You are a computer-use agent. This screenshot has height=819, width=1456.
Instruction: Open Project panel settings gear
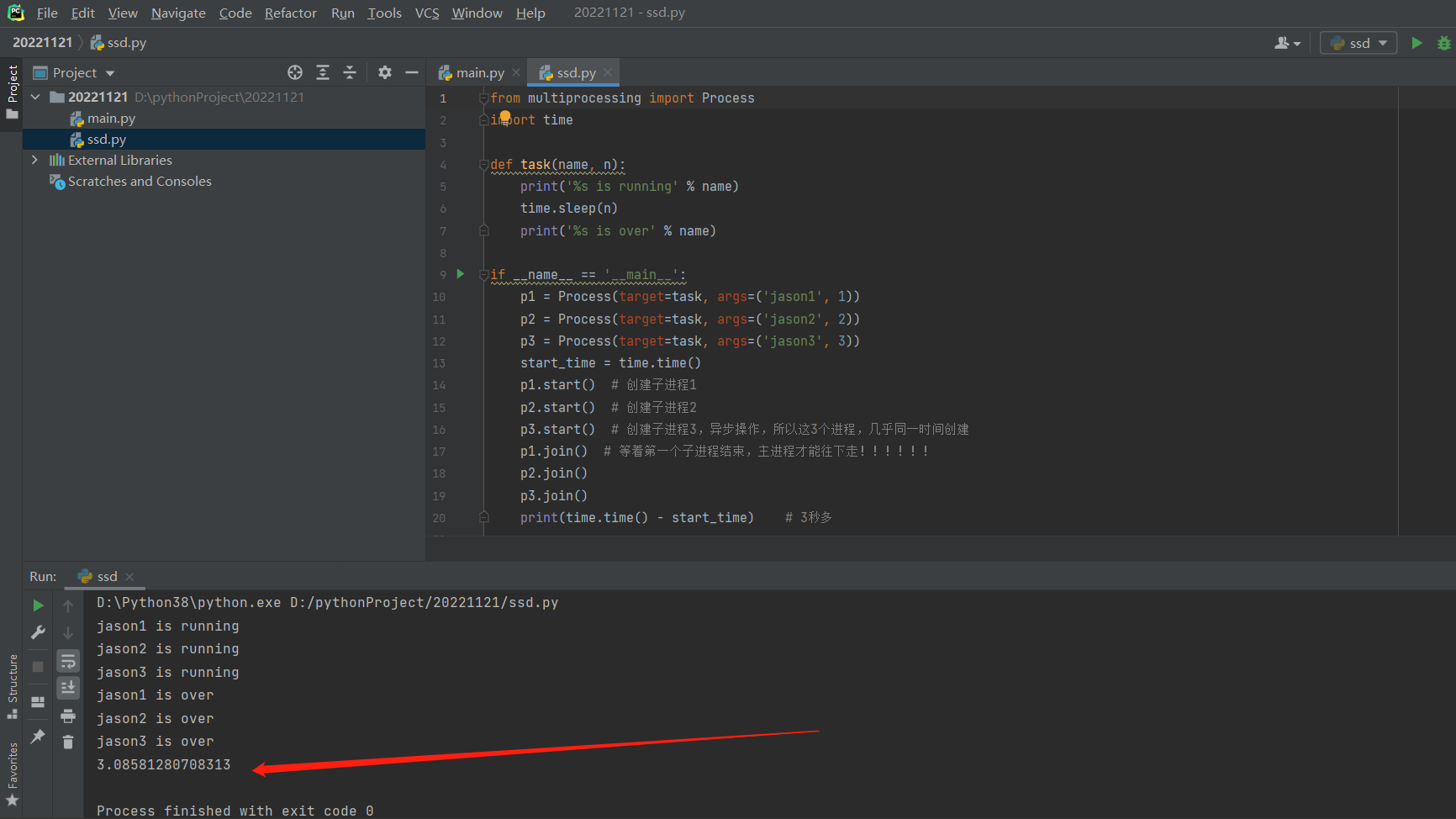[x=385, y=72]
